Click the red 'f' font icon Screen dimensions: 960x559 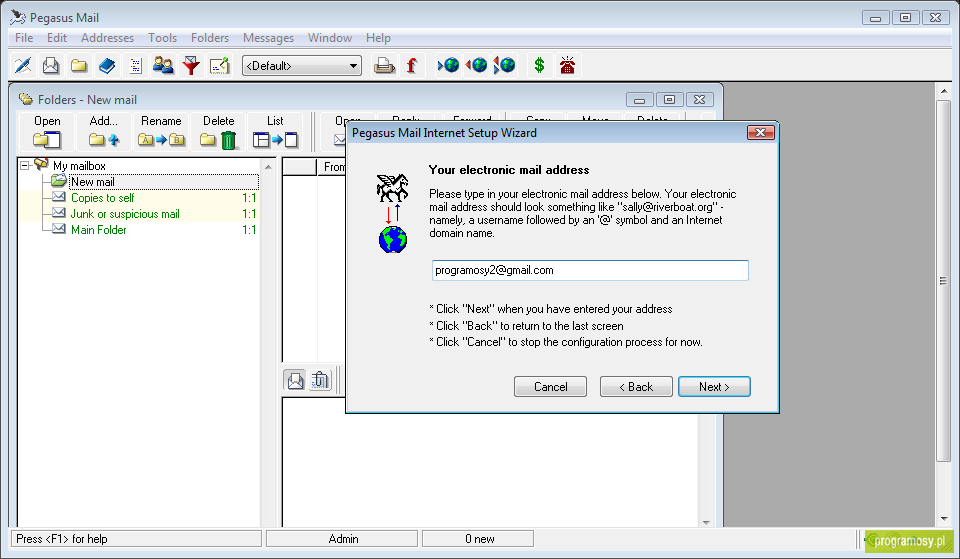tap(412, 66)
